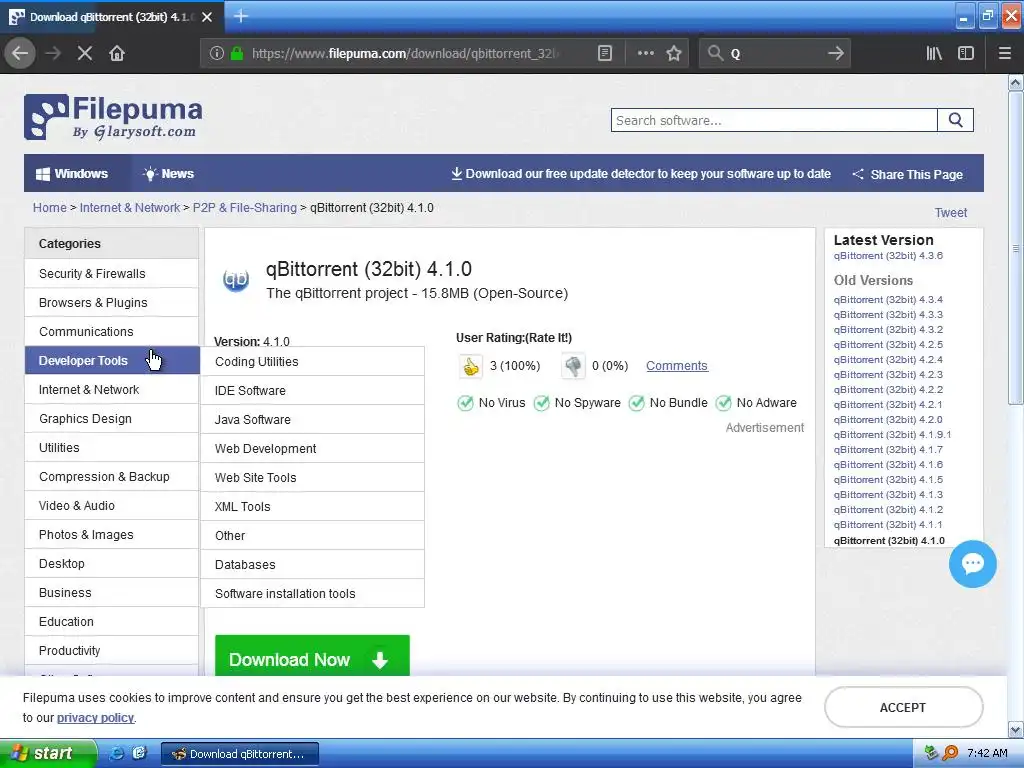The height and width of the screenshot is (768, 1024).
Task: Accept the cookies notice
Action: click(903, 707)
